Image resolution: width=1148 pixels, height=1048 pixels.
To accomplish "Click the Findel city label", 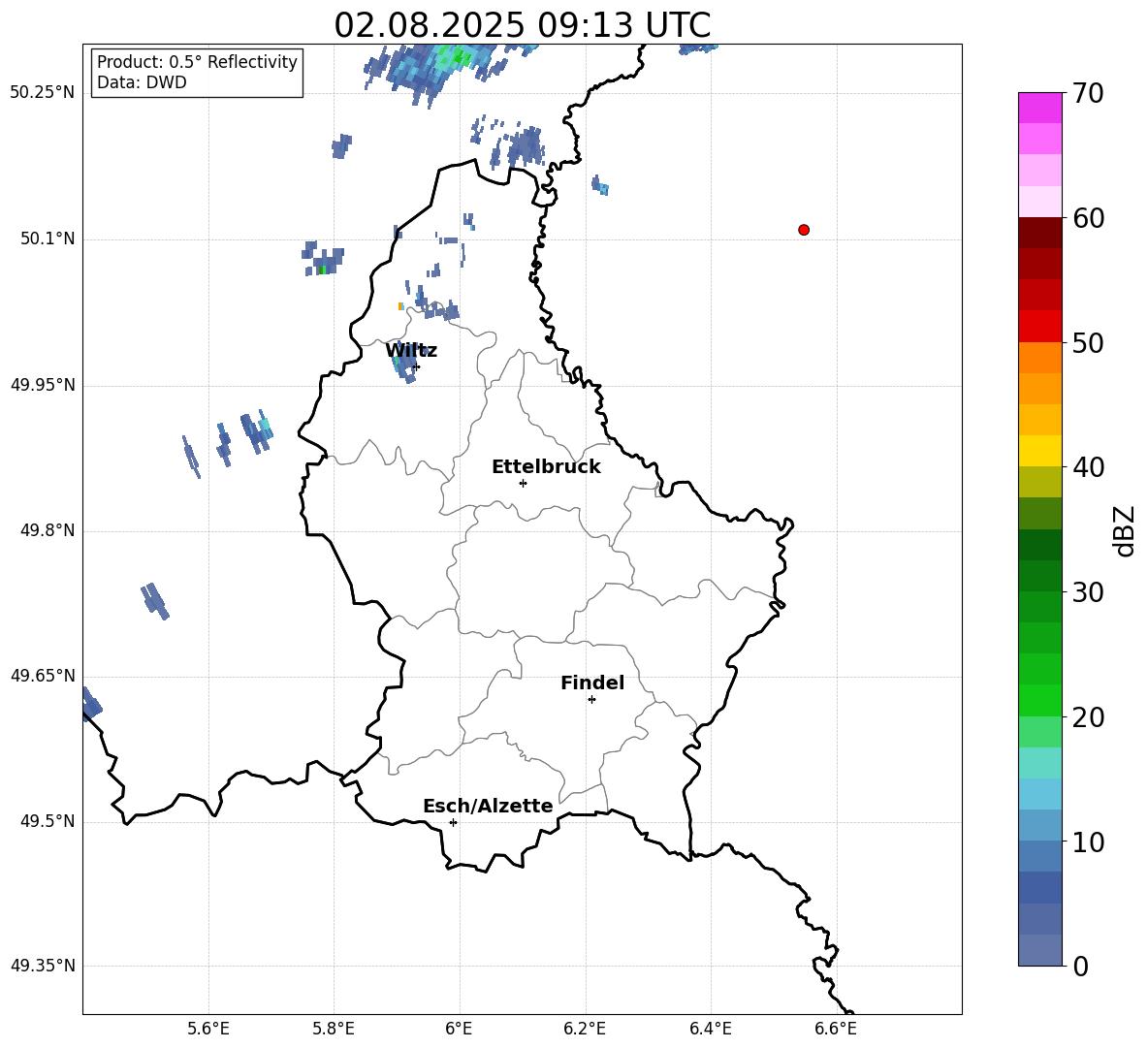I will point(592,683).
